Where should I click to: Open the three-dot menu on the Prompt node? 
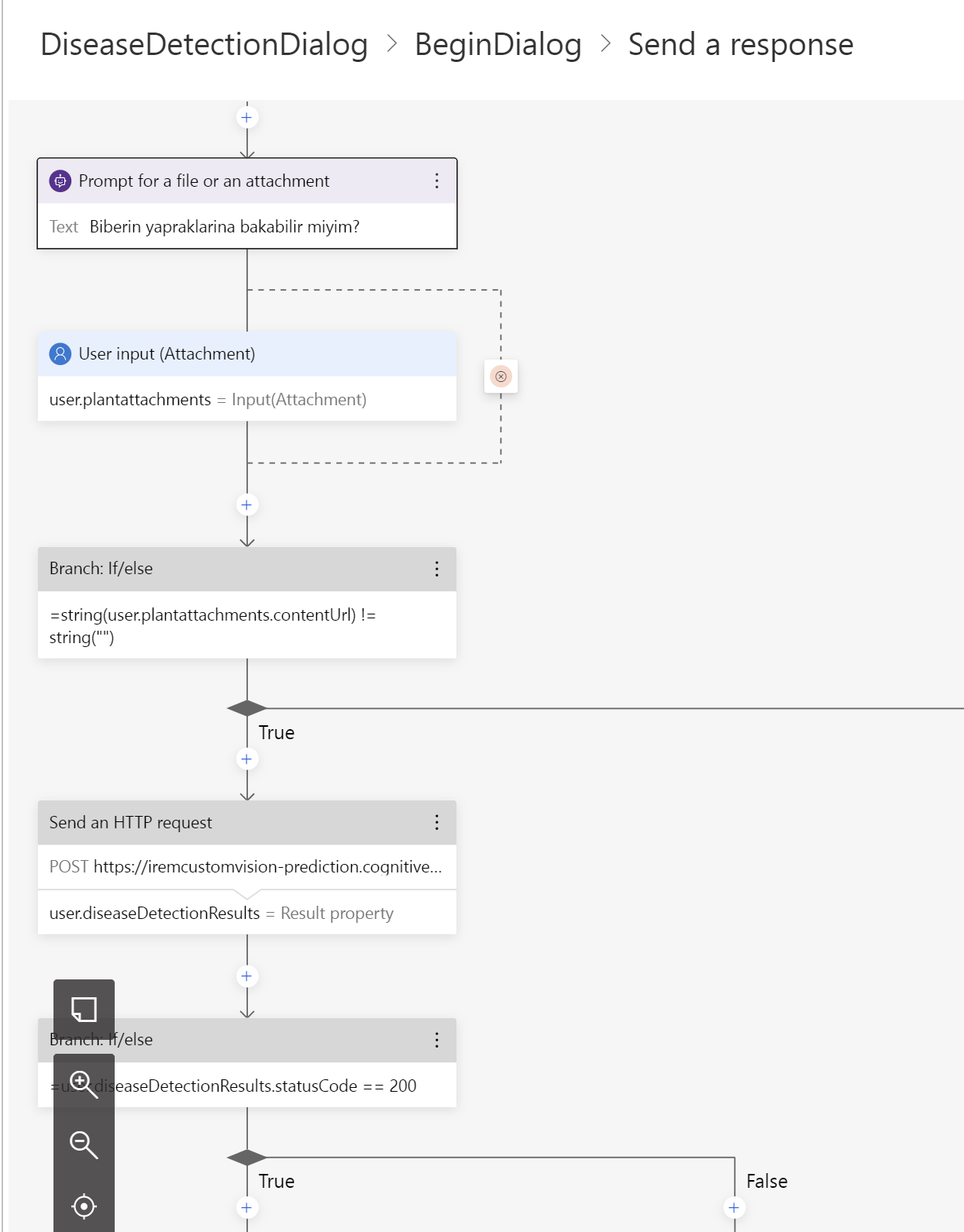(436, 181)
